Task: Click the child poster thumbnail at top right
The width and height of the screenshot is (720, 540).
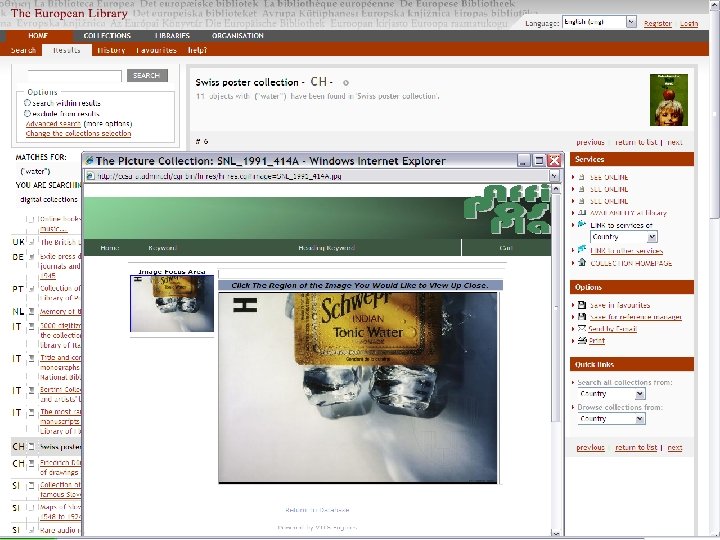Action: click(x=669, y=100)
